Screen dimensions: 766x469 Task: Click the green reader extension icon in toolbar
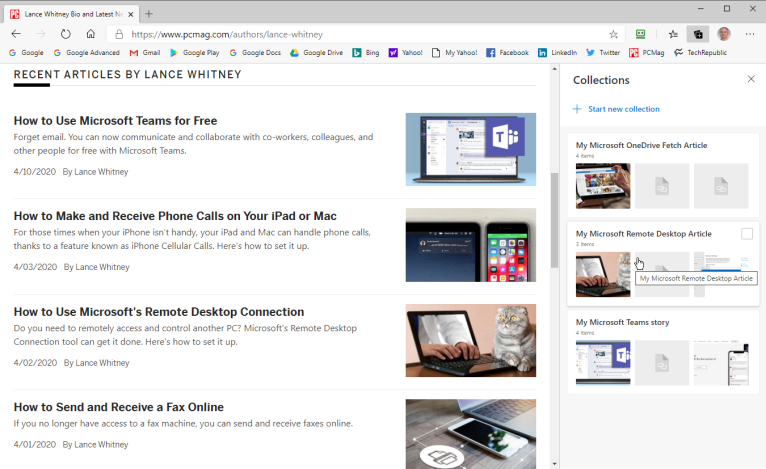[640, 34]
